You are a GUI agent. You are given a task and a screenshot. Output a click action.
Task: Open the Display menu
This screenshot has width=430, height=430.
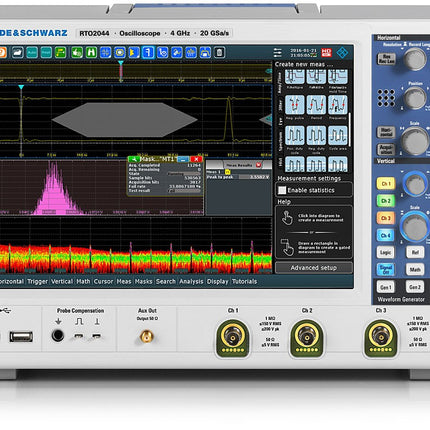(217, 281)
